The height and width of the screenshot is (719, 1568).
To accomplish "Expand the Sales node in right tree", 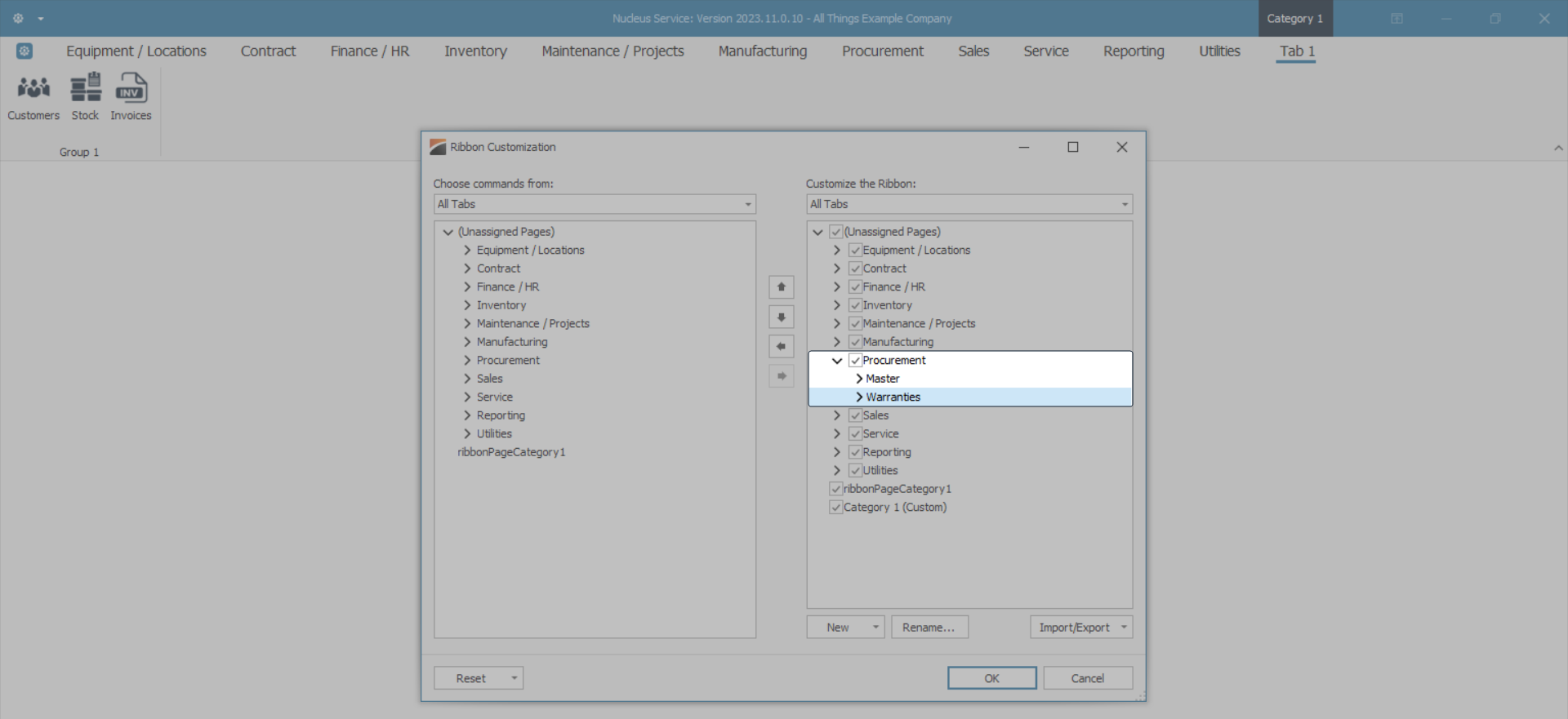I will (837, 415).
